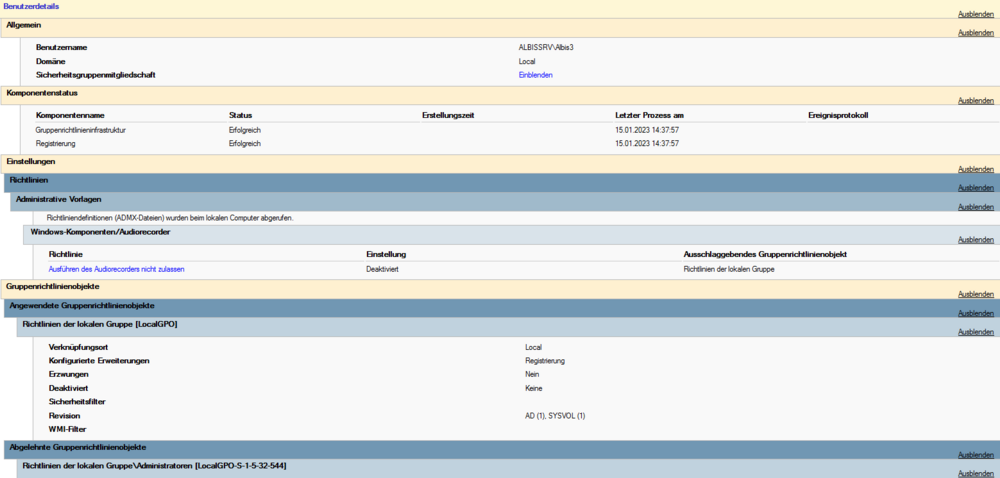The width and height of the screenshot is (1000, 478).
Task: Show security group membership via Einblenden
Action: point(535,75)
